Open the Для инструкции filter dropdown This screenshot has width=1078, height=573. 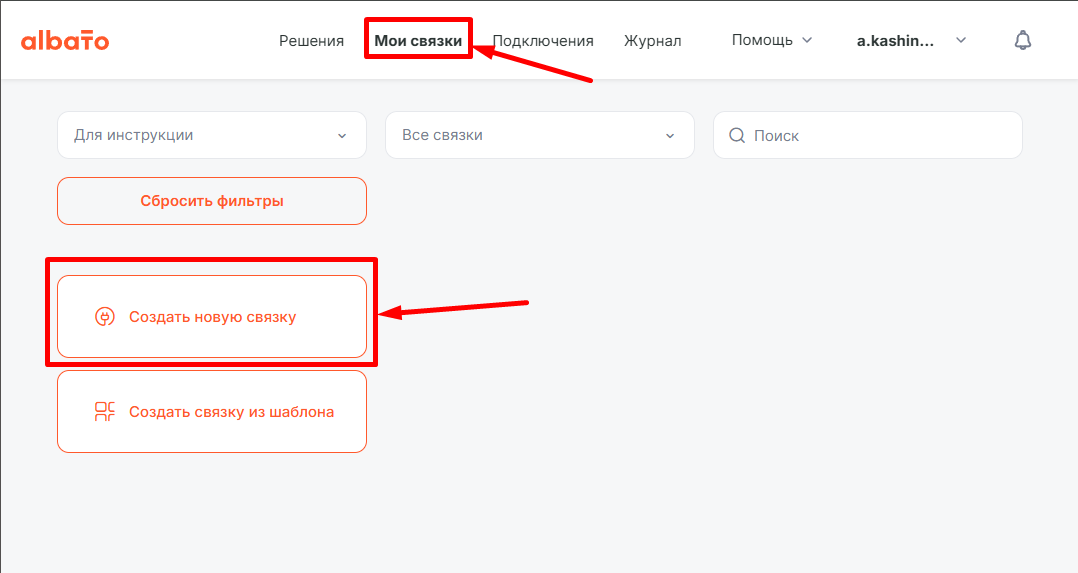pyautogui.click(x=200, y=135)
